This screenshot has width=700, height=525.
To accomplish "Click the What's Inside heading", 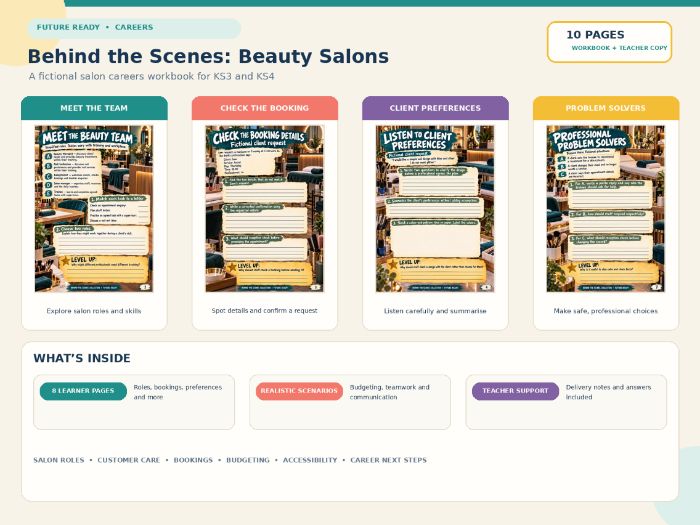I will click(82, 358).
